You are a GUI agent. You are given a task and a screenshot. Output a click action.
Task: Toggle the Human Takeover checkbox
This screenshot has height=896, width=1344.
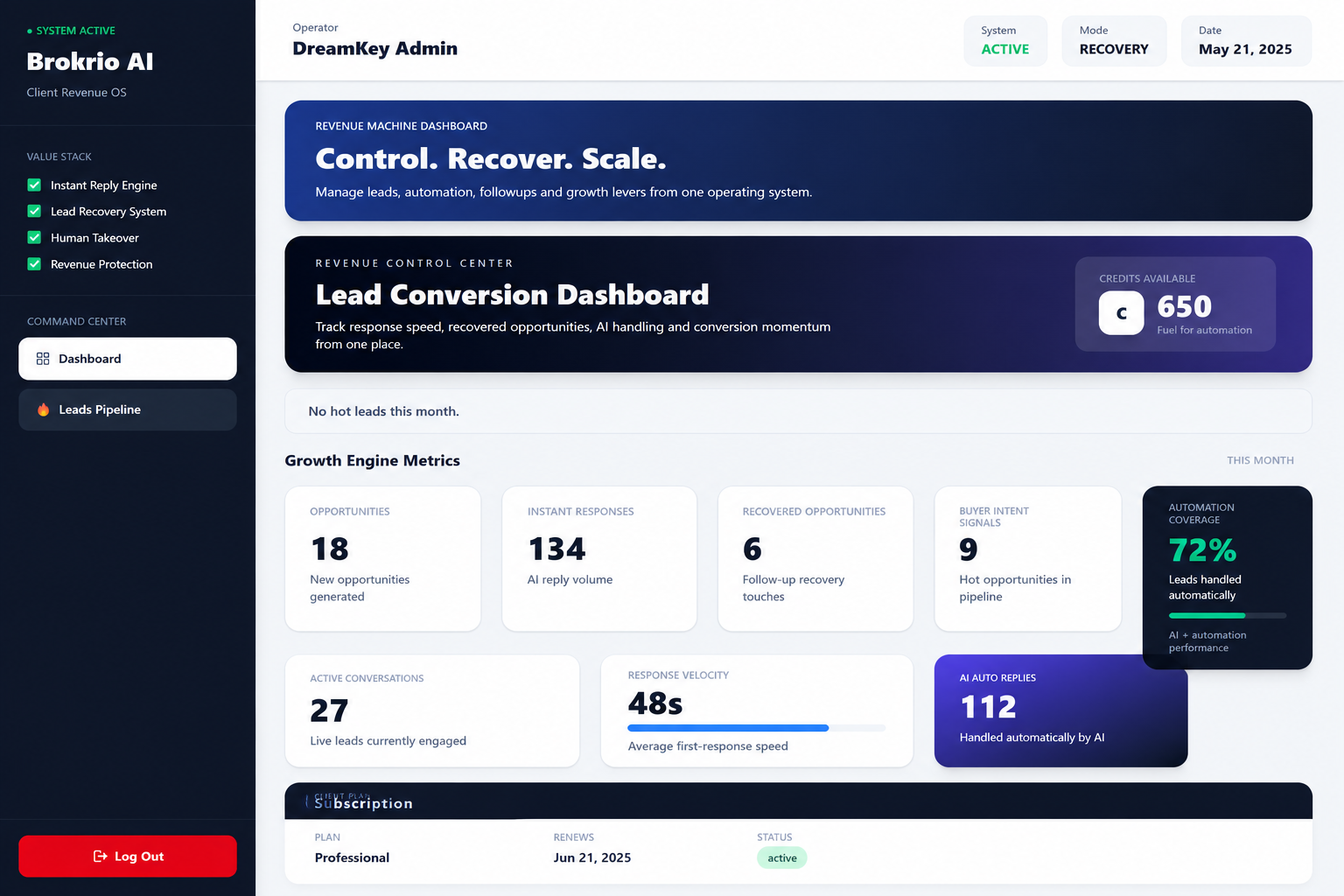point(34,237)
